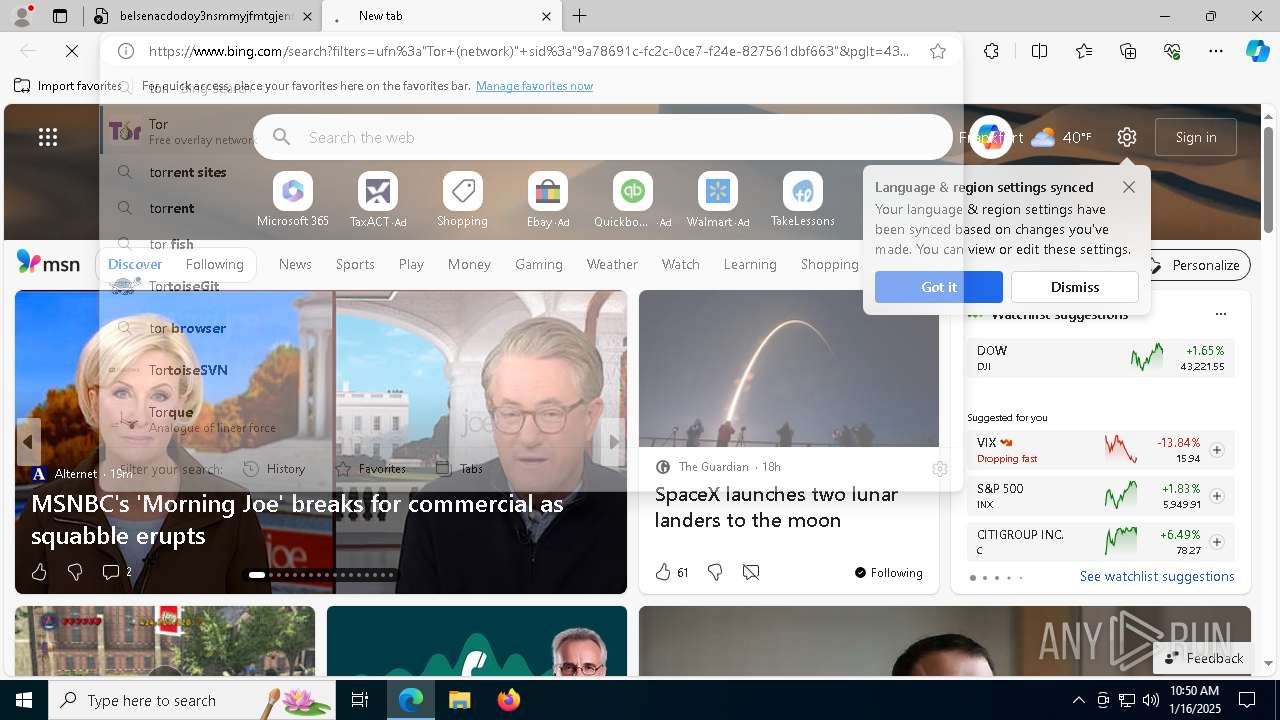This screenshot has width=1280, height=720.
Task: Close the language settings popup
Action: [x=1129, y=187]
